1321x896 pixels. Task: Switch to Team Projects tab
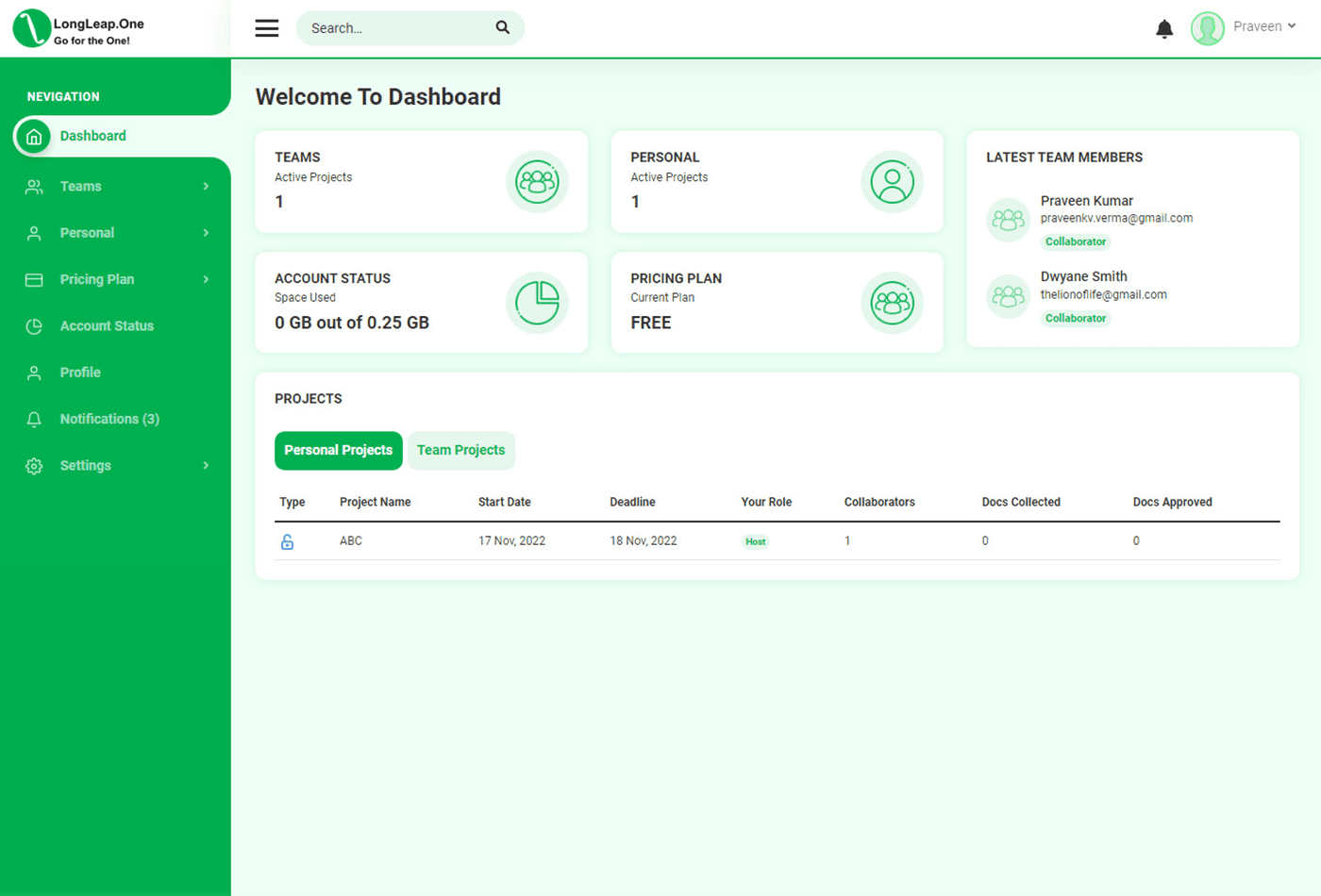pyautogui.click(x=461, y=451)
